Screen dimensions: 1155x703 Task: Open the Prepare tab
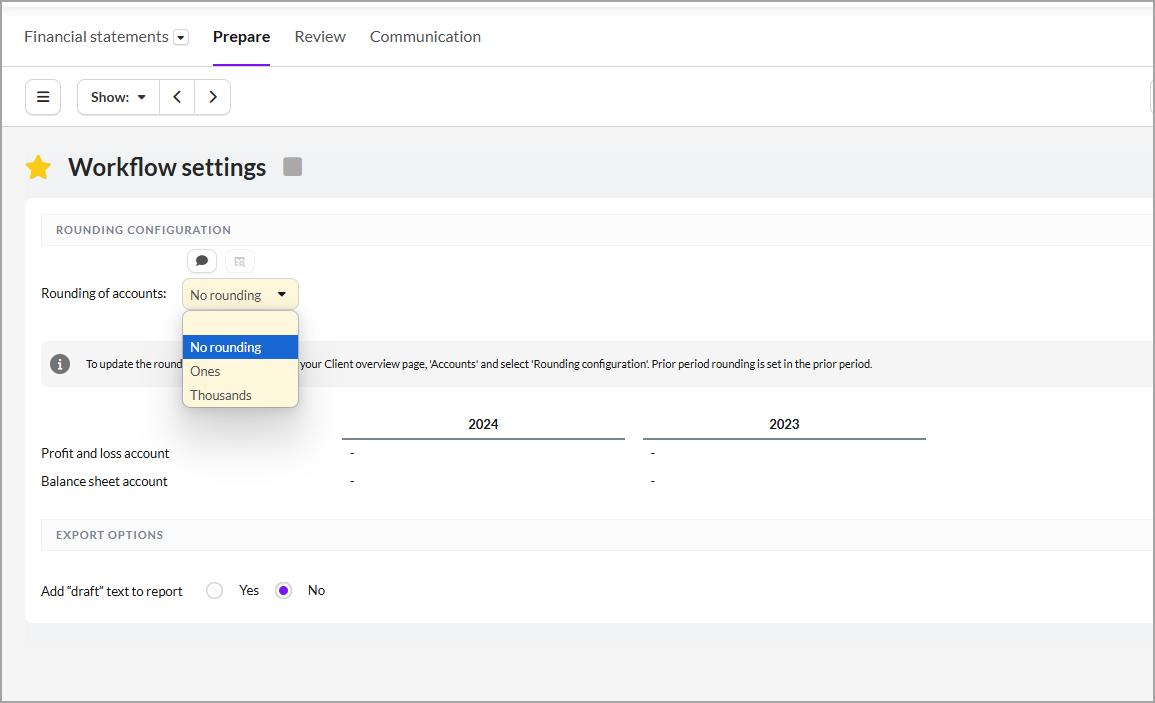coord(241,37)
